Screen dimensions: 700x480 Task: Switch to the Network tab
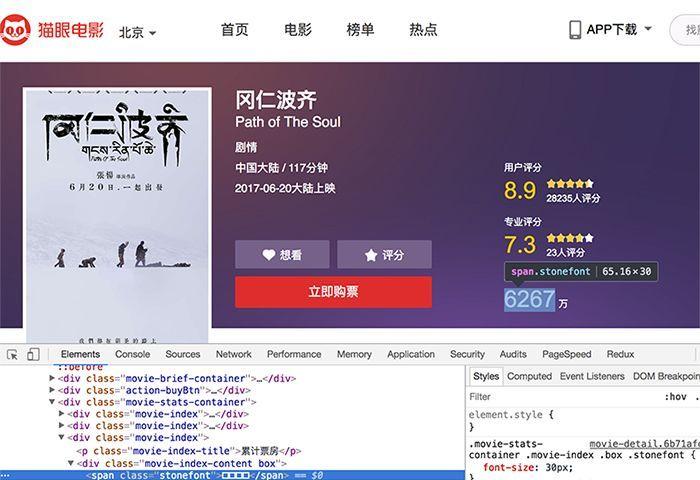click(233, 354)
